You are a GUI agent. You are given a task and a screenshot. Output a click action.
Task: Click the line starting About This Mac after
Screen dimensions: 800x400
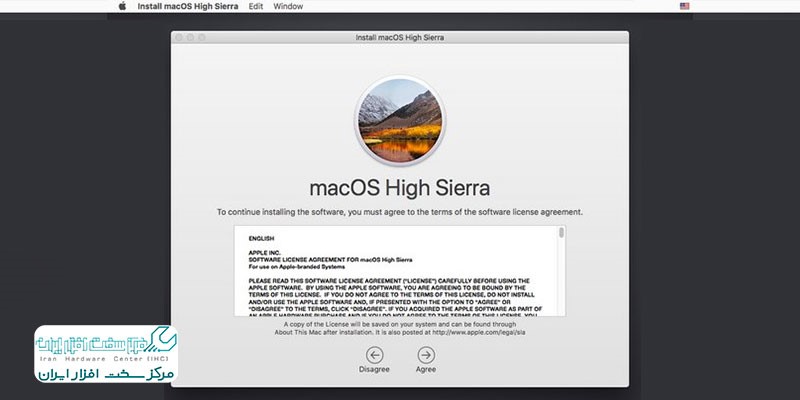point(399,332)
